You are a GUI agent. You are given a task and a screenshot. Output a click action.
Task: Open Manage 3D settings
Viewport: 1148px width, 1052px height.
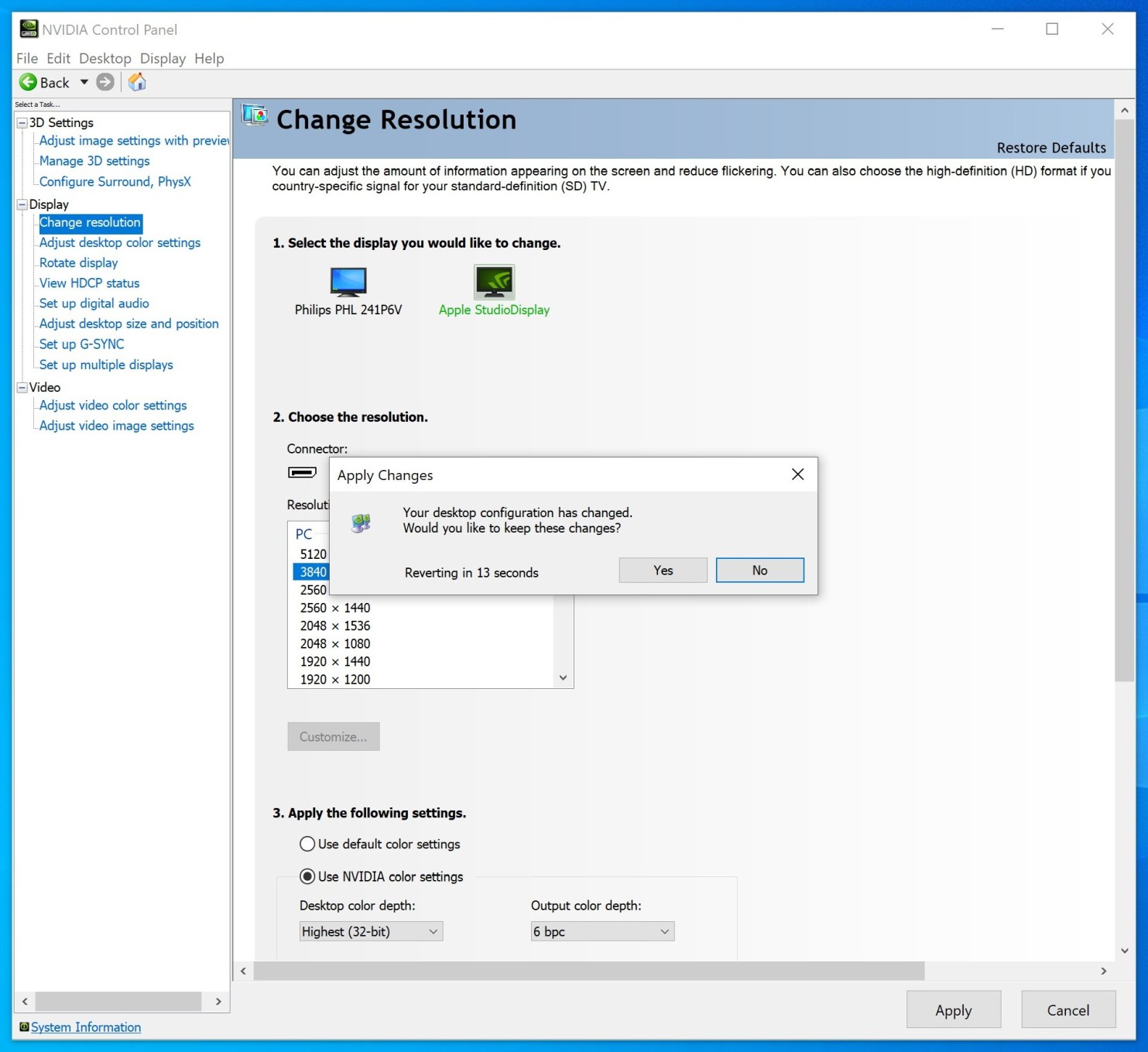pos(94,161)
